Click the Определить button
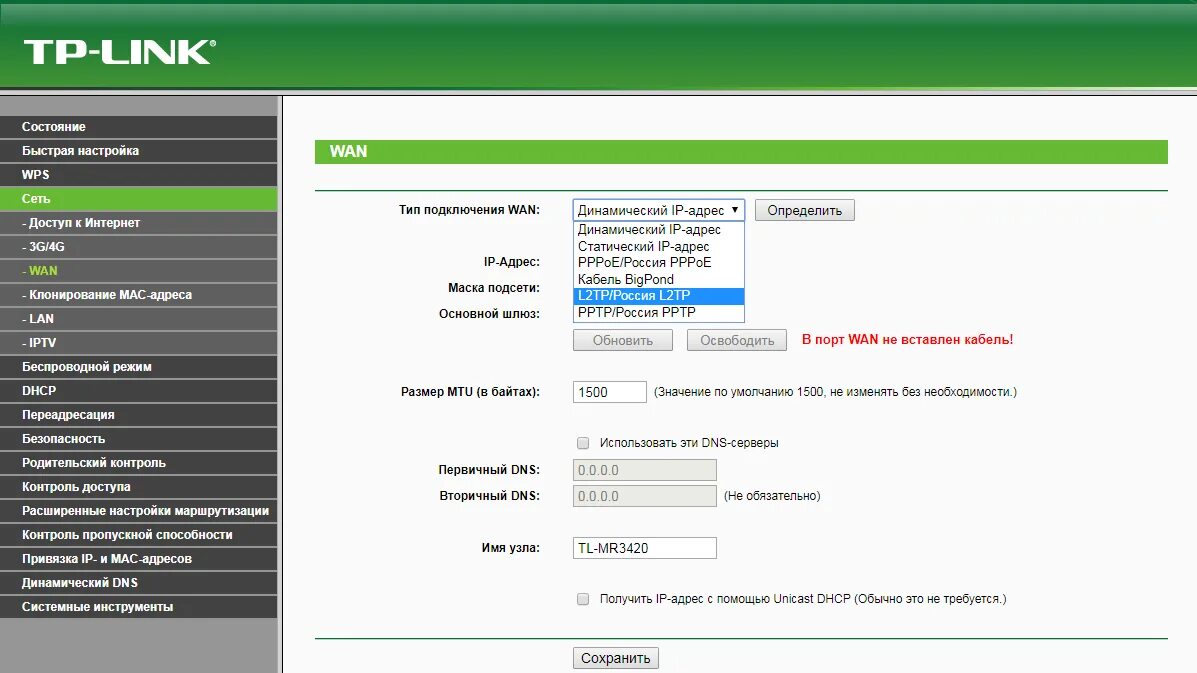Screen dimensions: 1197x673 tap(805, 210)
